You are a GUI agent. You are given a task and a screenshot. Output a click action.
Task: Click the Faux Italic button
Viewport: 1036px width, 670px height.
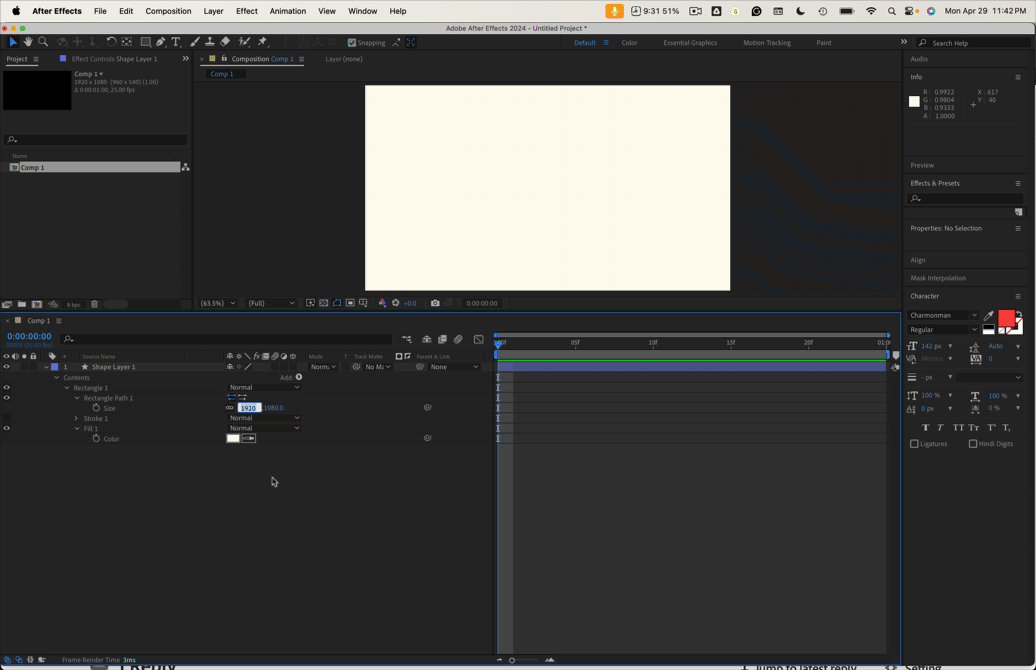coord(940,428)
